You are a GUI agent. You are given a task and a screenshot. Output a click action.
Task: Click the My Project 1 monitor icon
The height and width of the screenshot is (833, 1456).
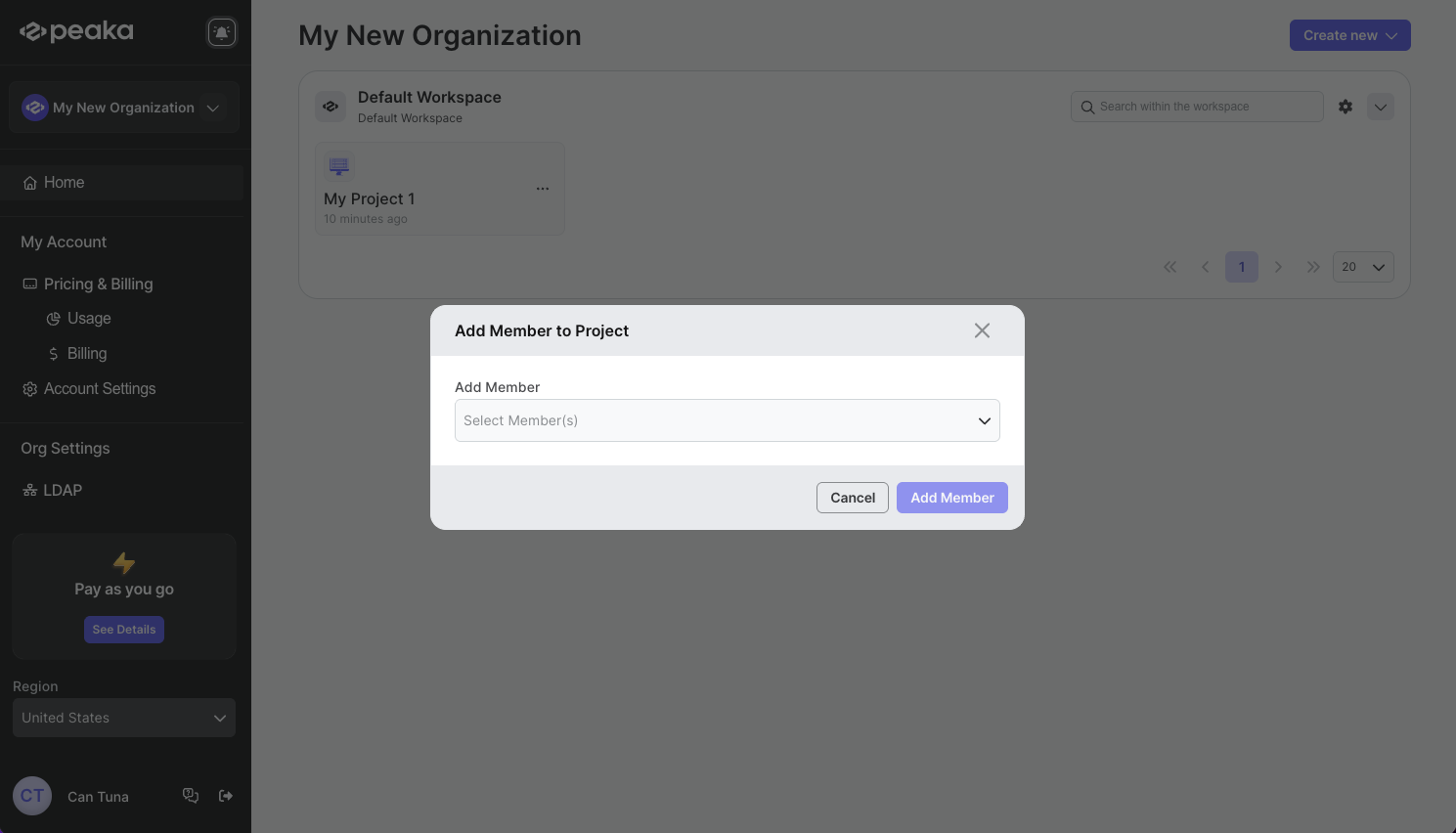tap(338, 166)
